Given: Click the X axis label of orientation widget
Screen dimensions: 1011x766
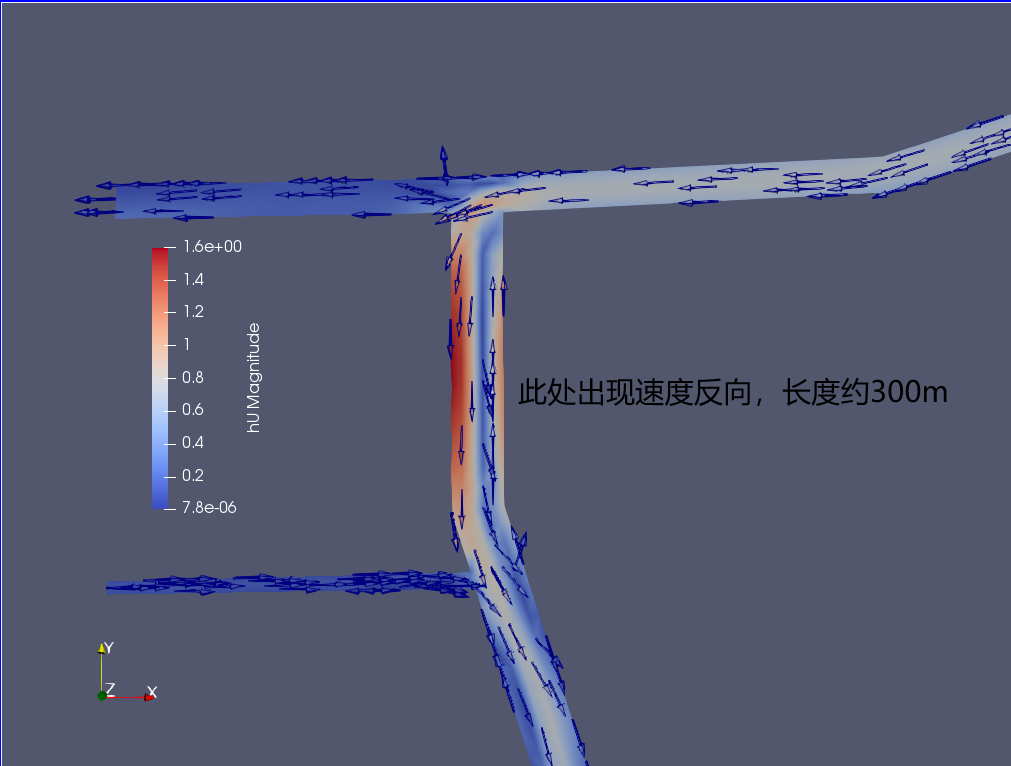Looking at the screenshot, I should [x=152, y=691].
